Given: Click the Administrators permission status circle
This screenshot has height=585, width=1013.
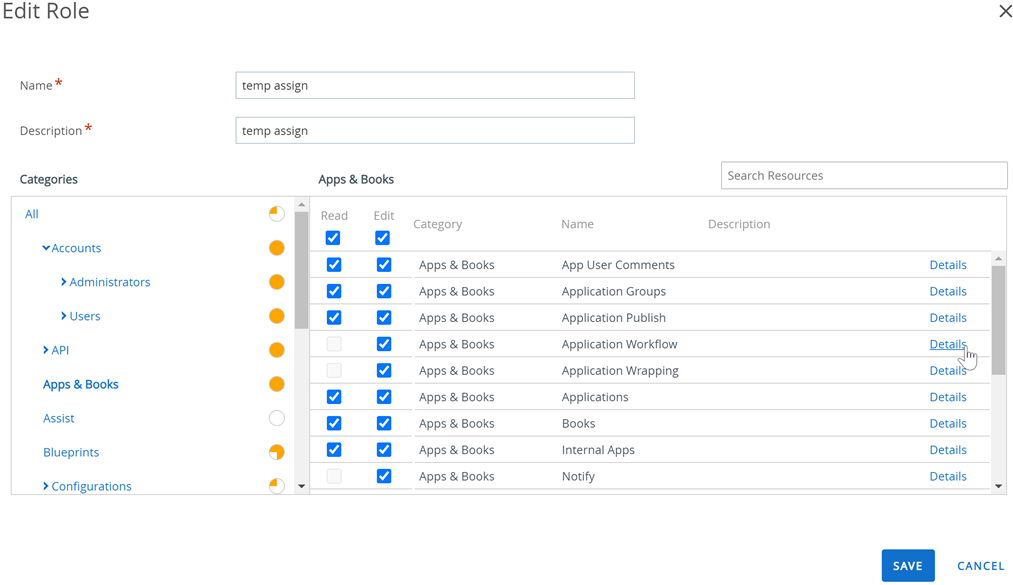Looking at the screenshot, I should point(277,282).
